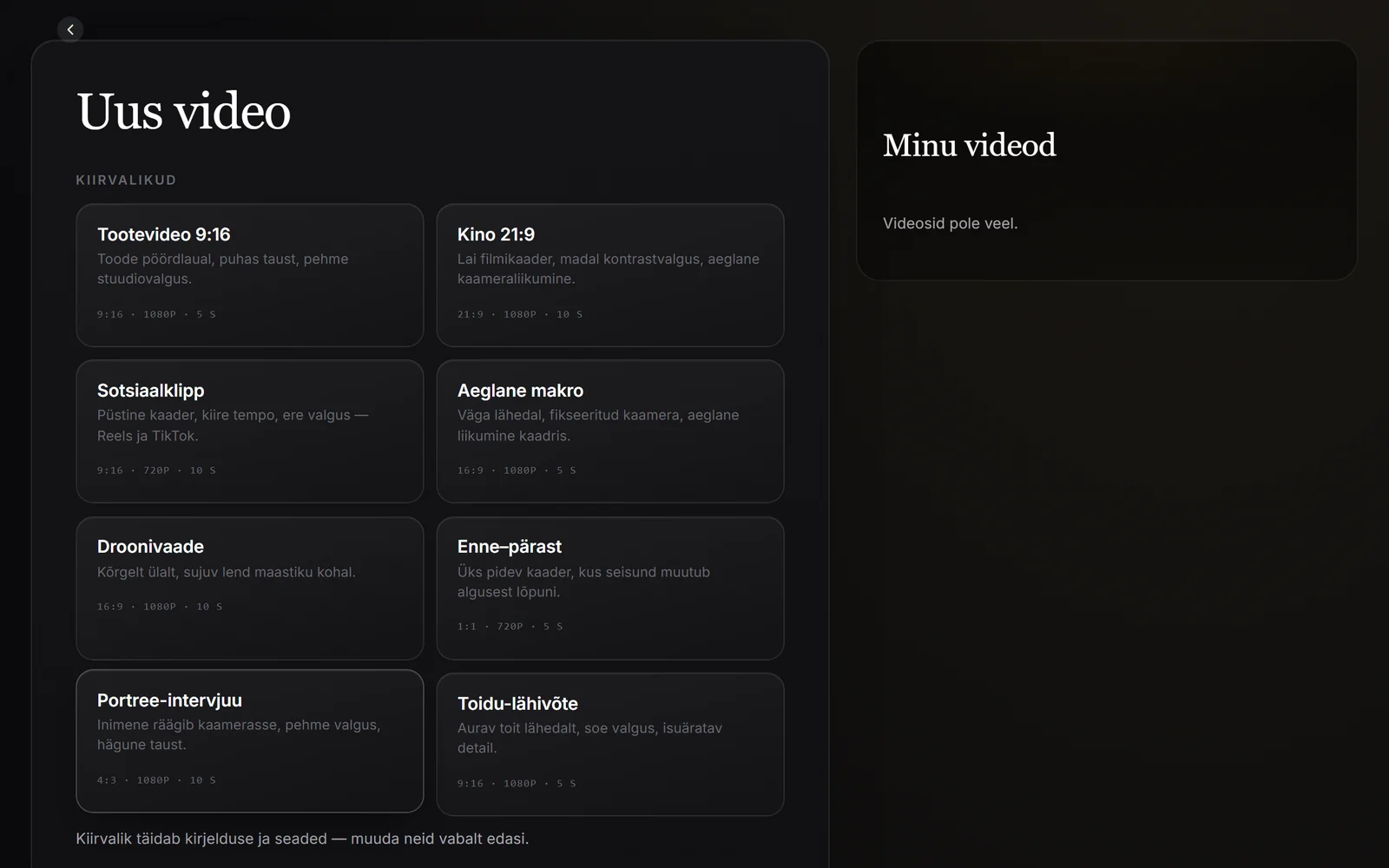Image resolution: width=1389 pixels, height=868 pixels.
Task: Pick the Sotsiaalklipp preset card
Action: pos(250,431)
